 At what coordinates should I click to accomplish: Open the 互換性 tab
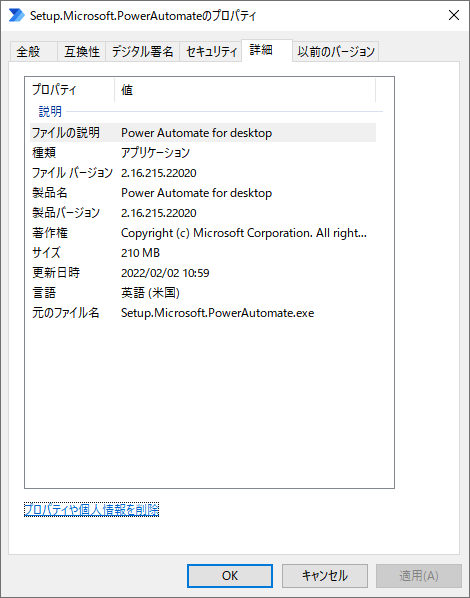pyautogui.click(x=81, y=51)
